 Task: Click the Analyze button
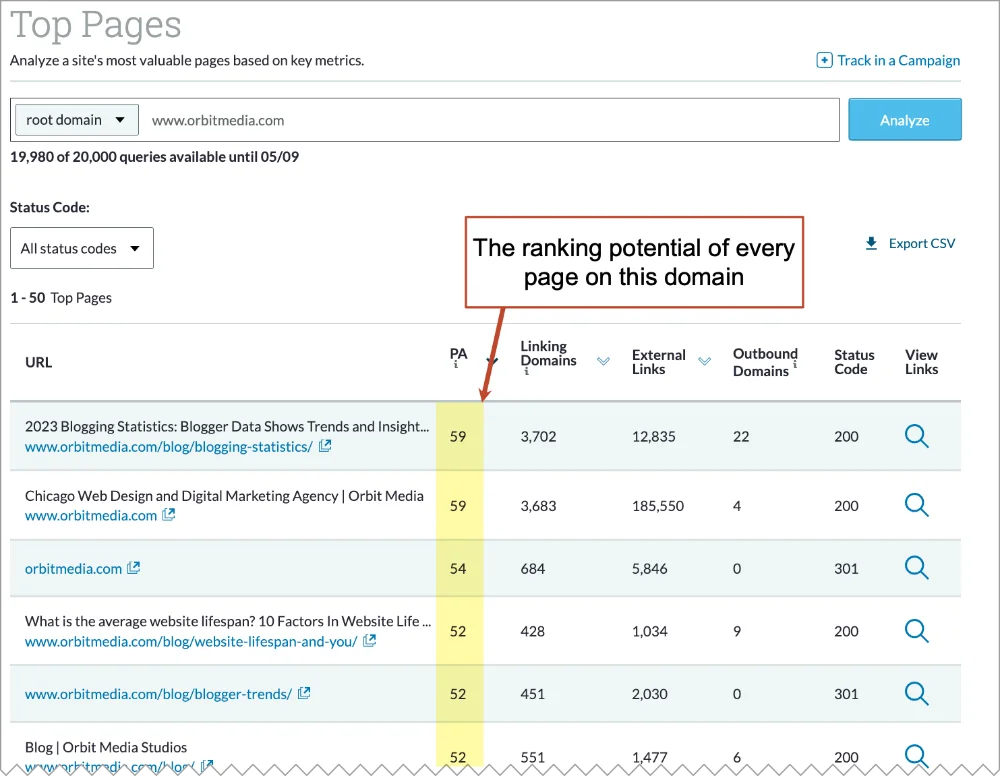[904, 120]
